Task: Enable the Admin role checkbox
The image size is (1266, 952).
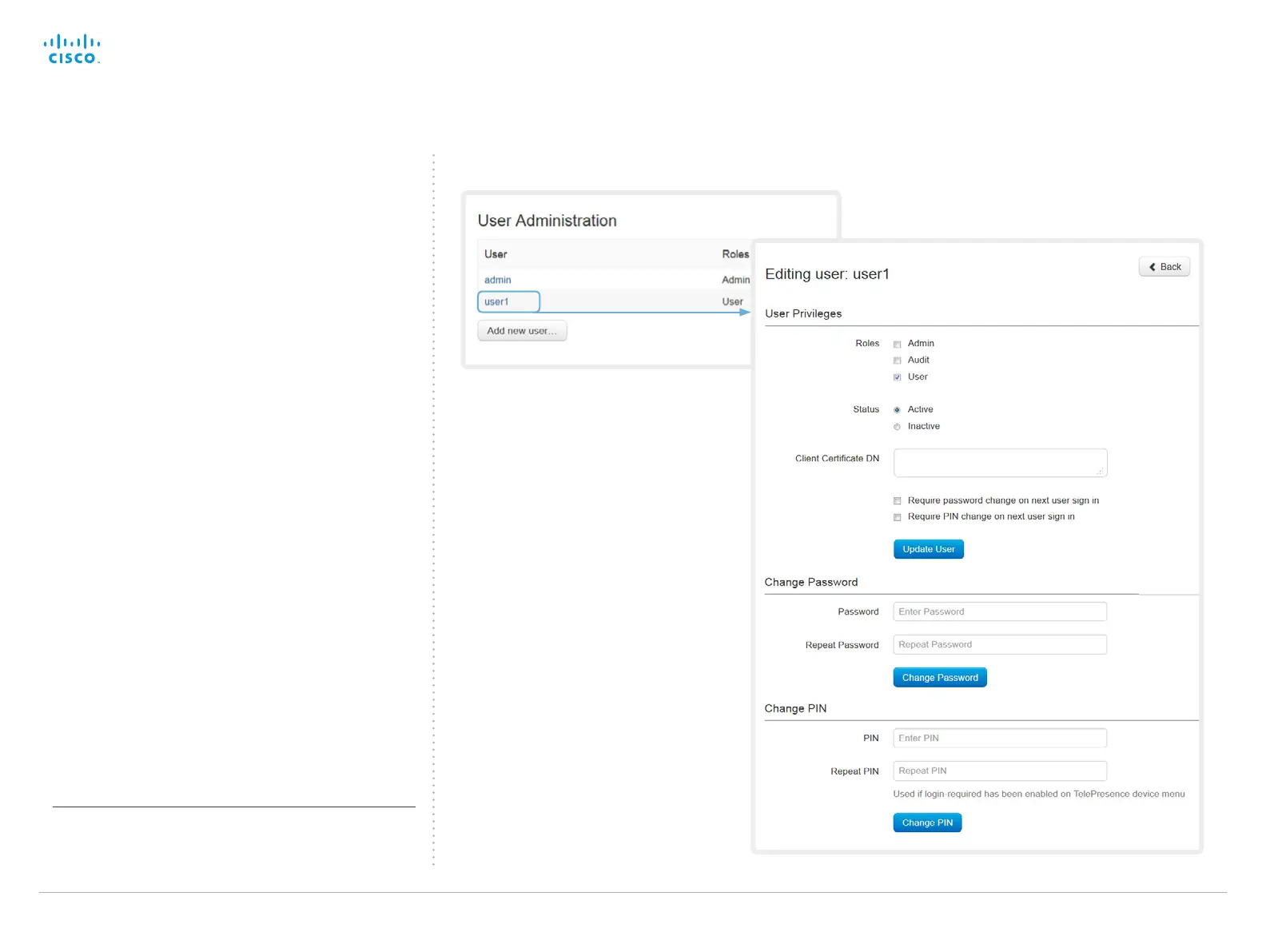Action: point(897,345)
